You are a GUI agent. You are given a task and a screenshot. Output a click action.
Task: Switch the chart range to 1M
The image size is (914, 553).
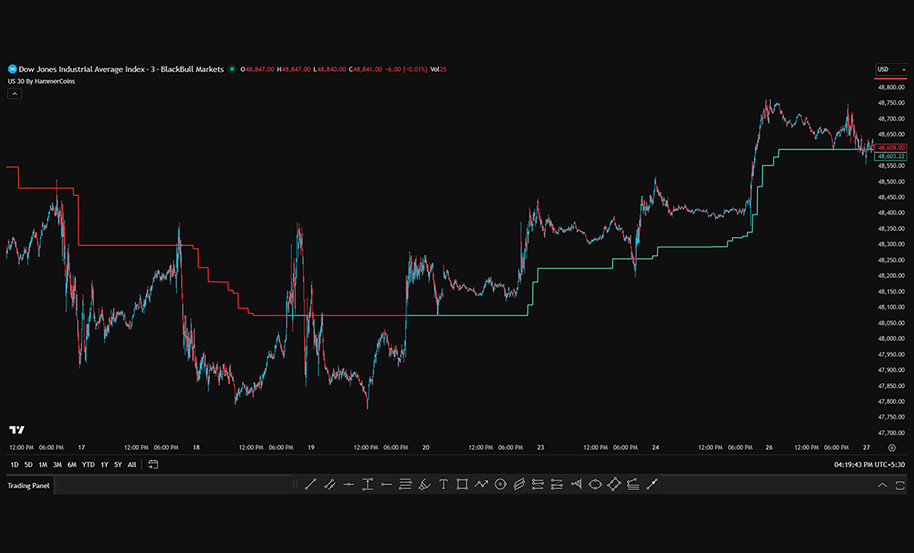pos(43,465)
